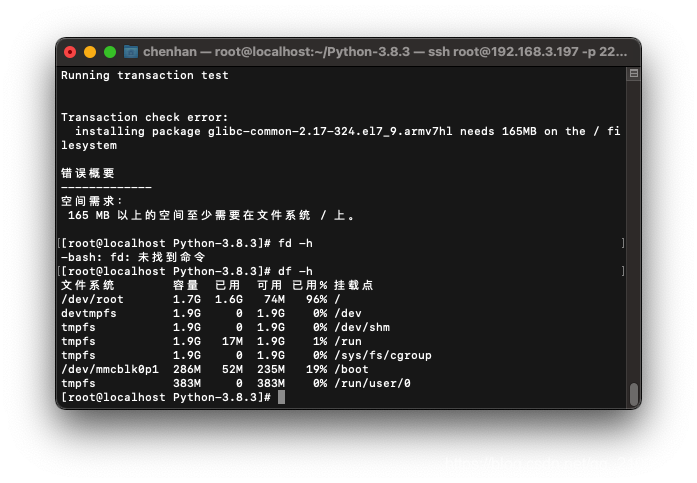The width and height of the screenshot is (697, 483).
Task: Click the glibc-common-2.17-324.el7_9.armv7hl package name
Action: tap(330, 132)
